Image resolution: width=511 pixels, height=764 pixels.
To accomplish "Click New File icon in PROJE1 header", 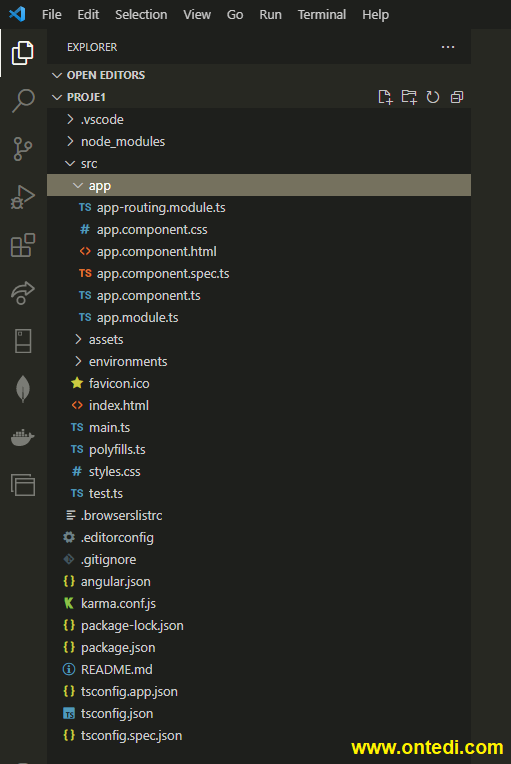I will [385, 97].
